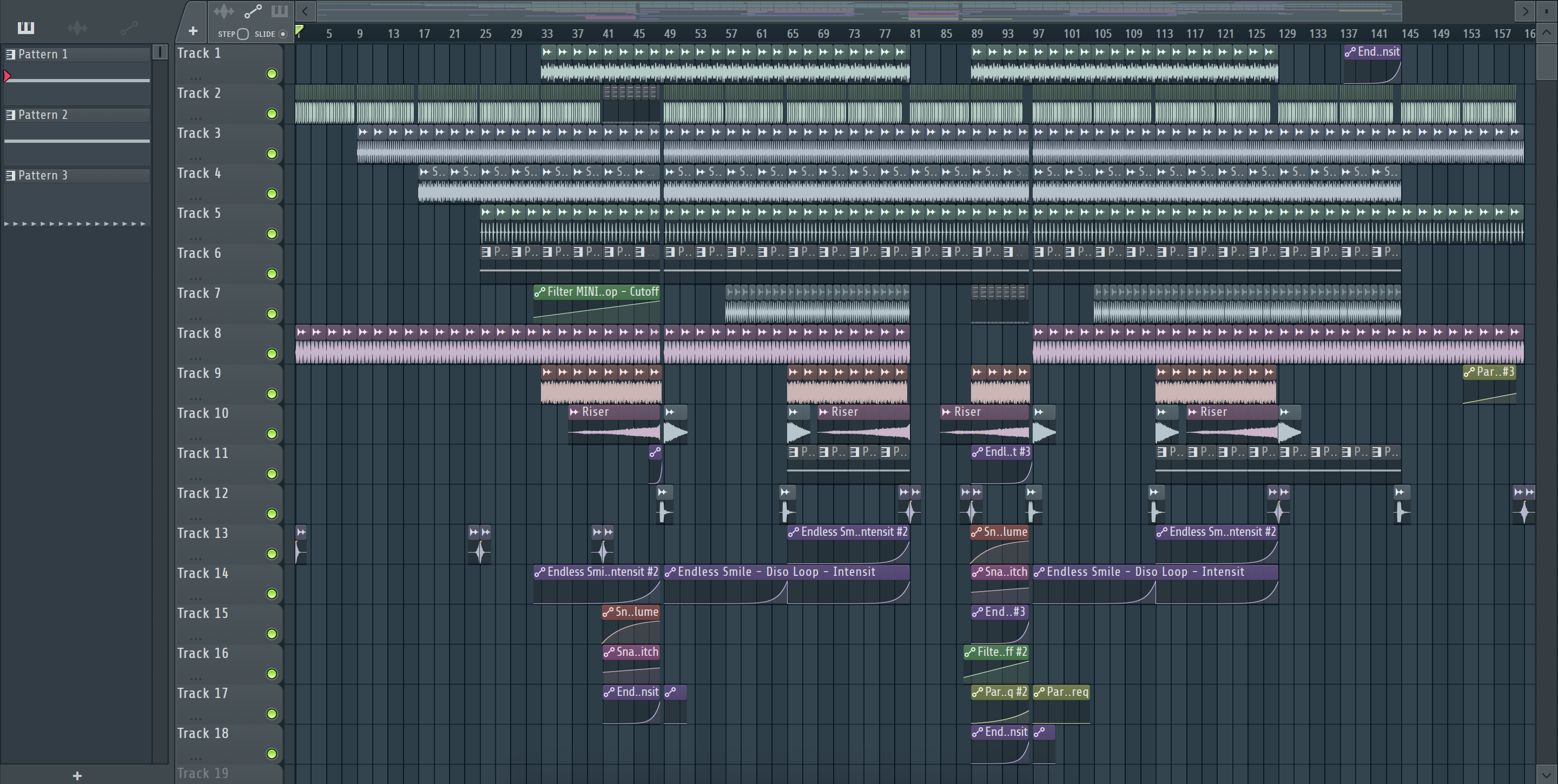Toggle the SLIDE radio button
Image resolution: width=1558 pixels, height=784 pixels.
[282, 34]
